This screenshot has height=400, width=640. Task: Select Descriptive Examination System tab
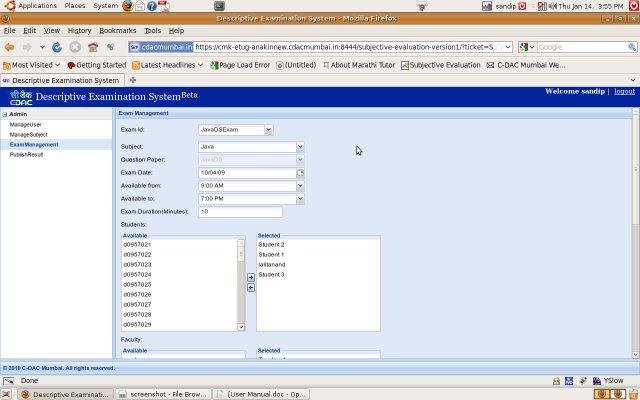62,80
